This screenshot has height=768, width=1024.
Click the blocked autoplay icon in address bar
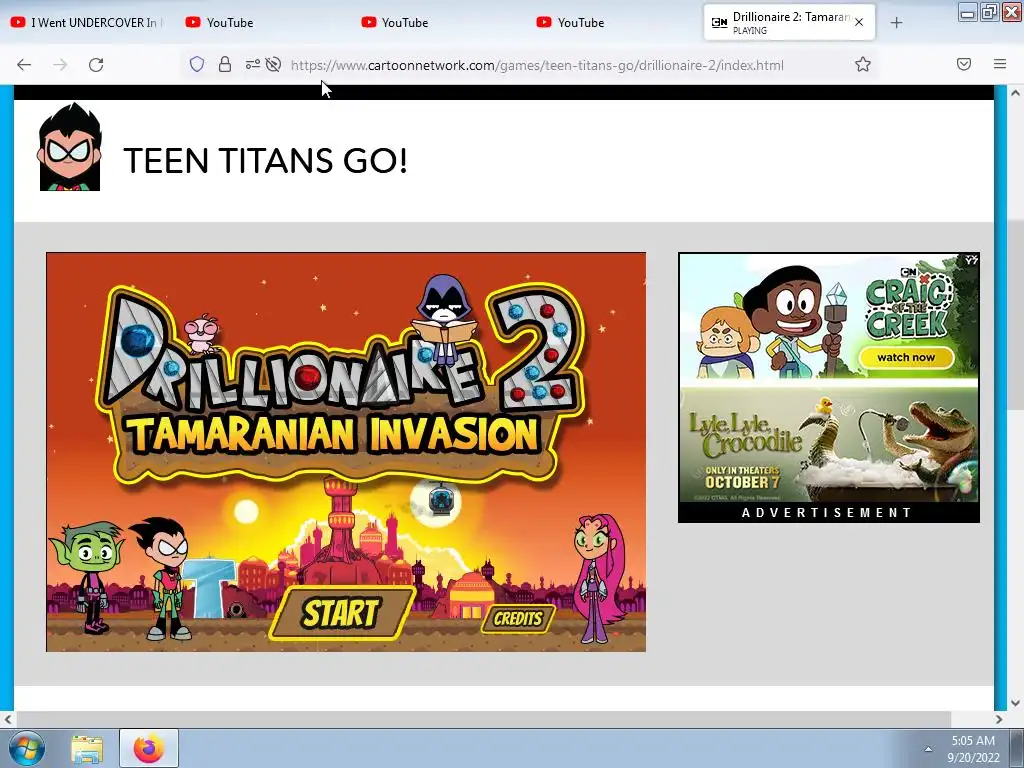274,64
